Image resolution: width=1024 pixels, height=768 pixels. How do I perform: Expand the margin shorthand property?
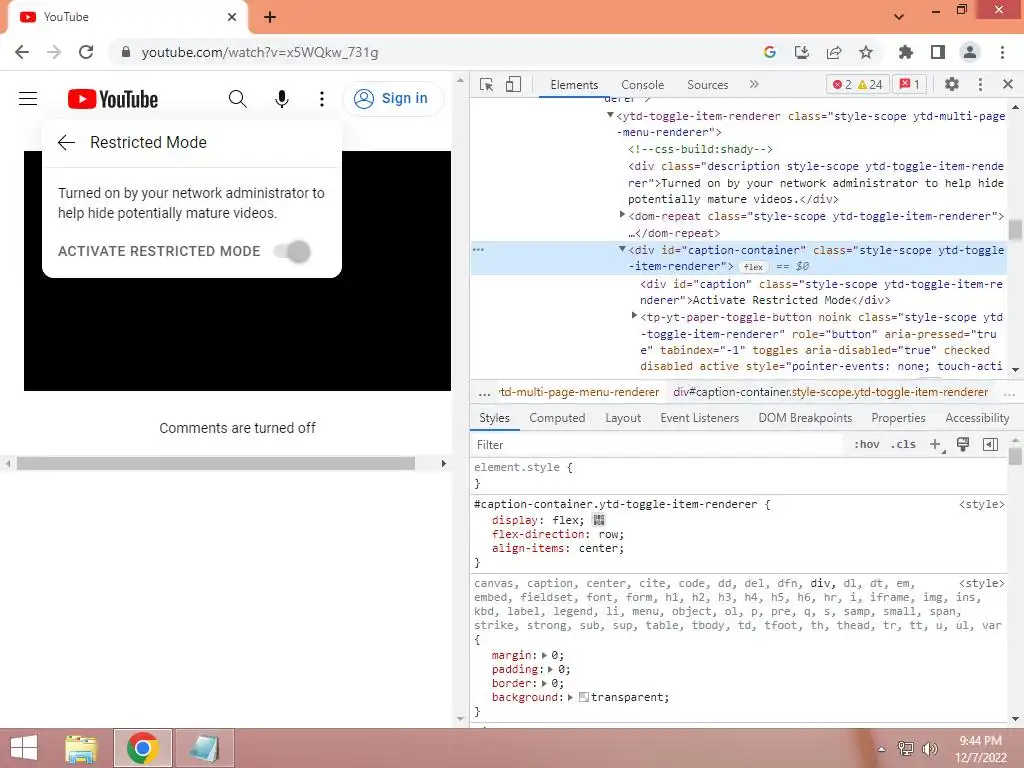[545, 655]
